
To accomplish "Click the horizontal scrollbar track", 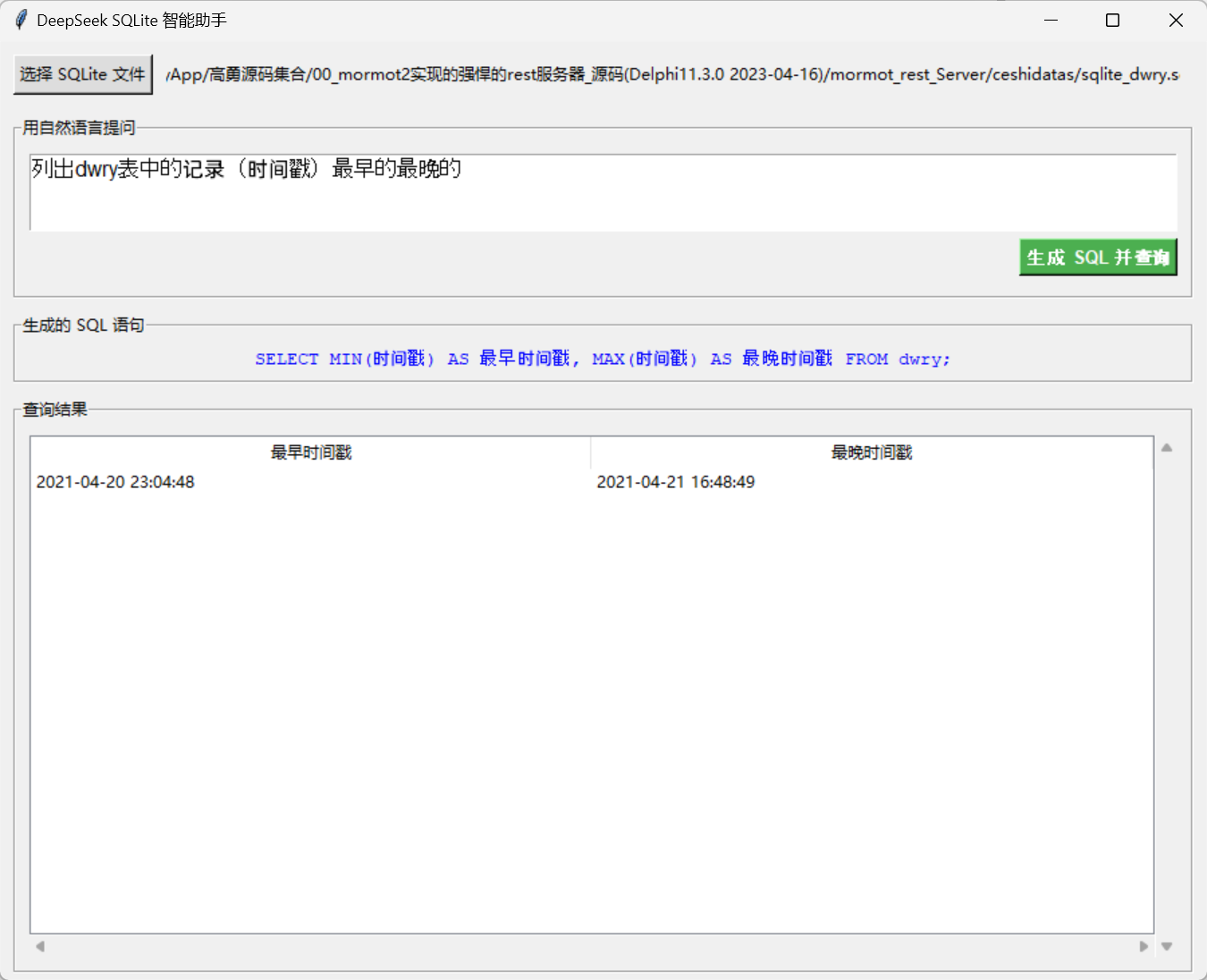I will point(590,946).
